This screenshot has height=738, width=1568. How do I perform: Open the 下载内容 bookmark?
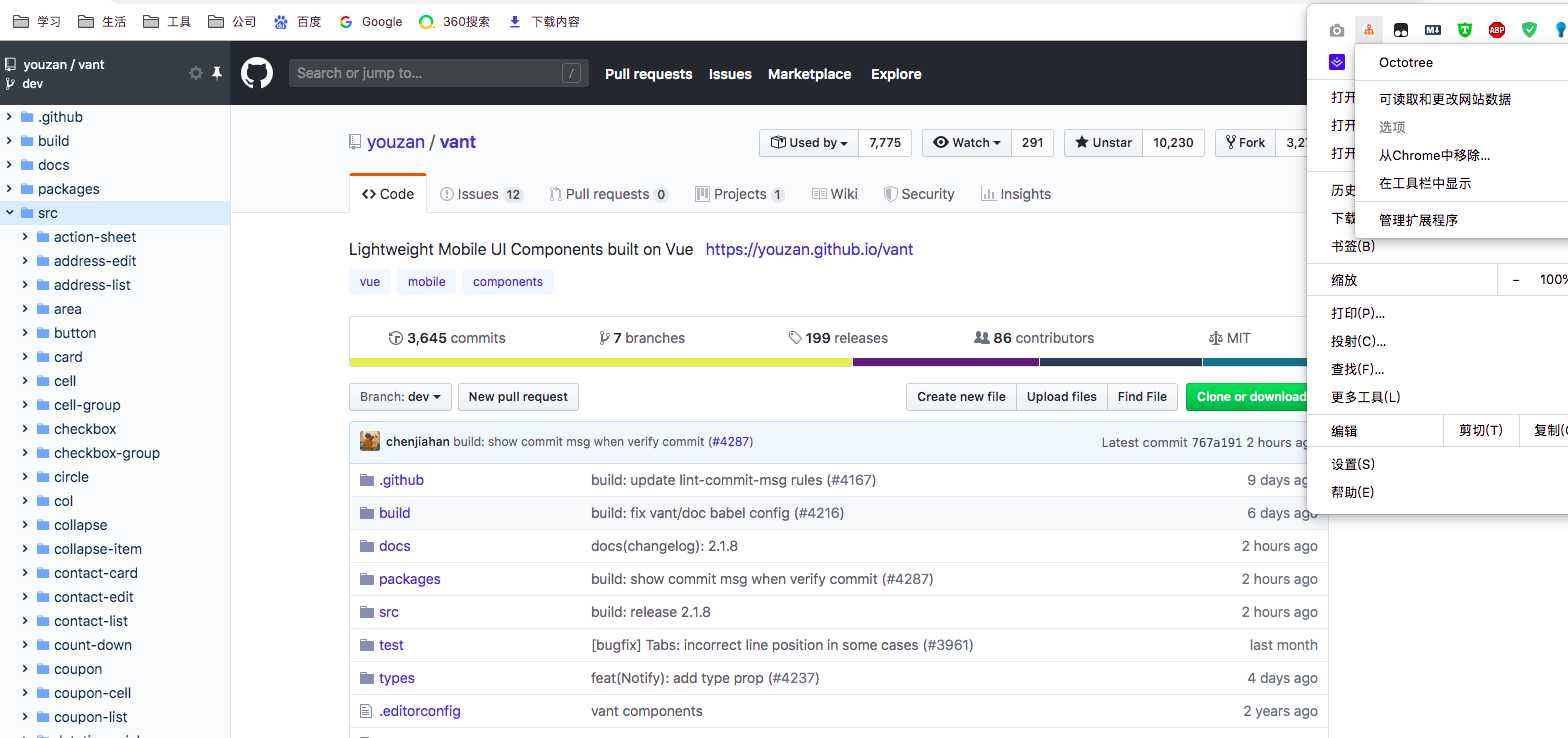click(x=544, y=21)
